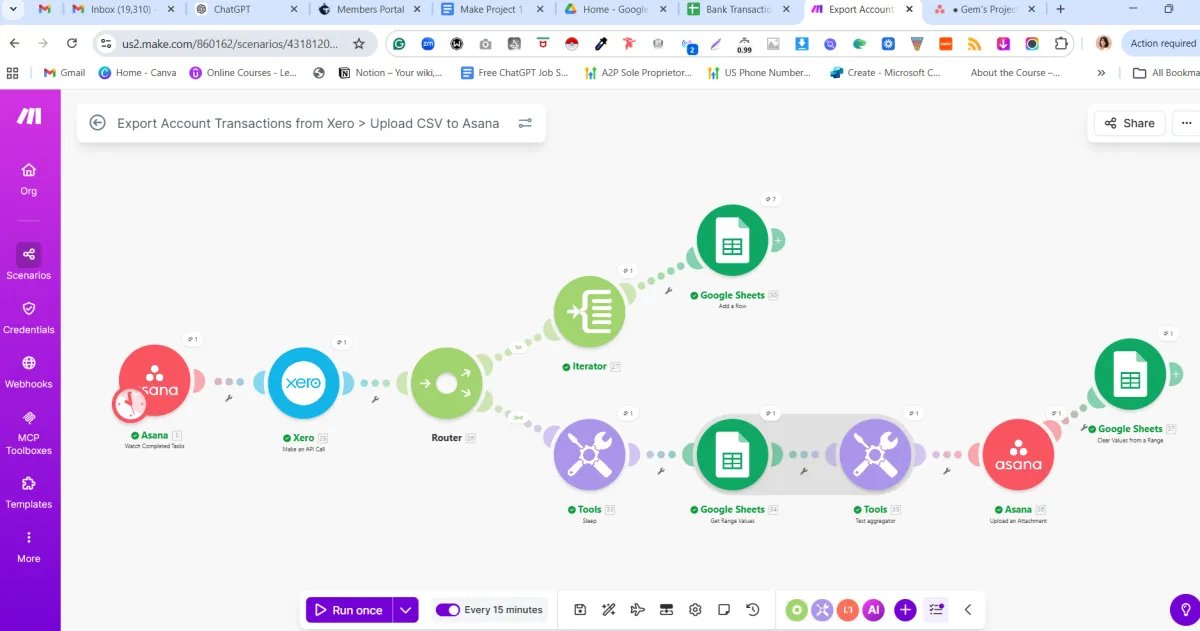Open scenario settings sliders icon next to title
The image size is (1200, 631).
pyautogui.click(x=525, y=123)
